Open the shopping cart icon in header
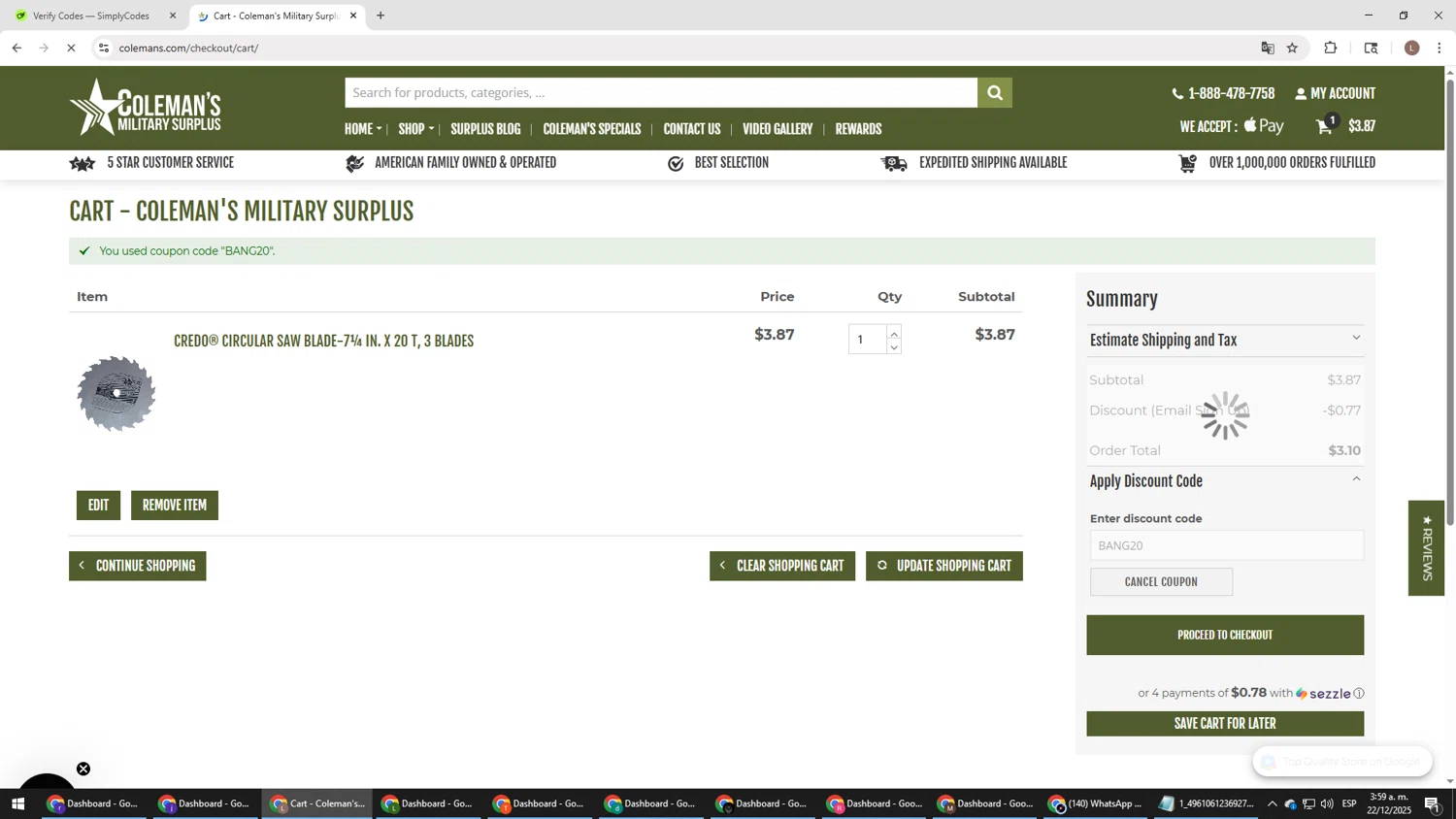Viewport: 1456px width, 819px height. click(1326, 125)
